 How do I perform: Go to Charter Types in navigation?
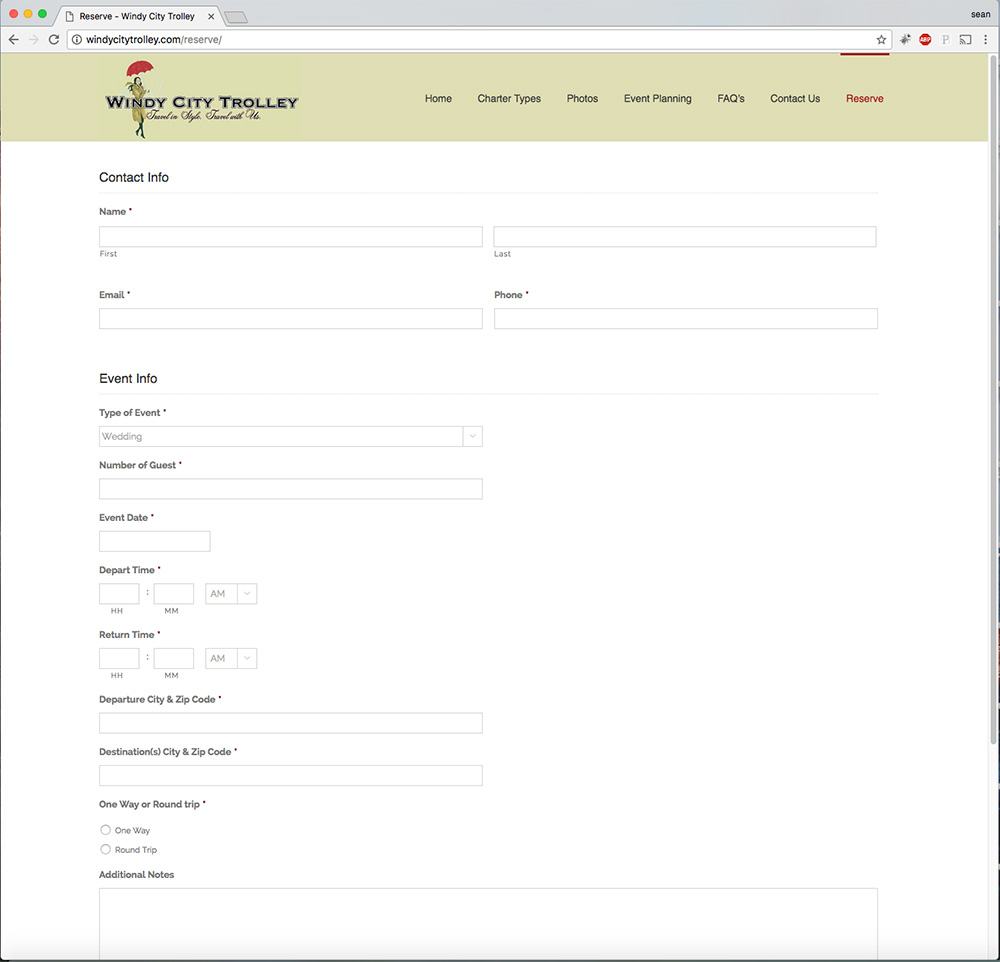click(509, 99)
